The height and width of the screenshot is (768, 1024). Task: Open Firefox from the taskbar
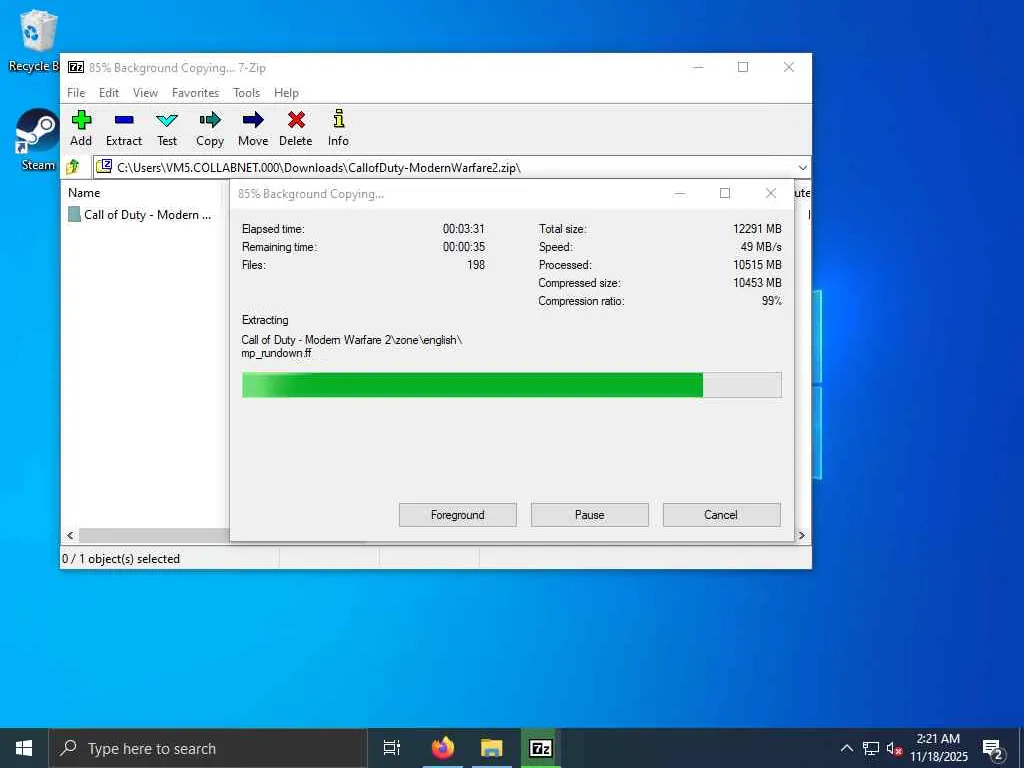point(443,748)
